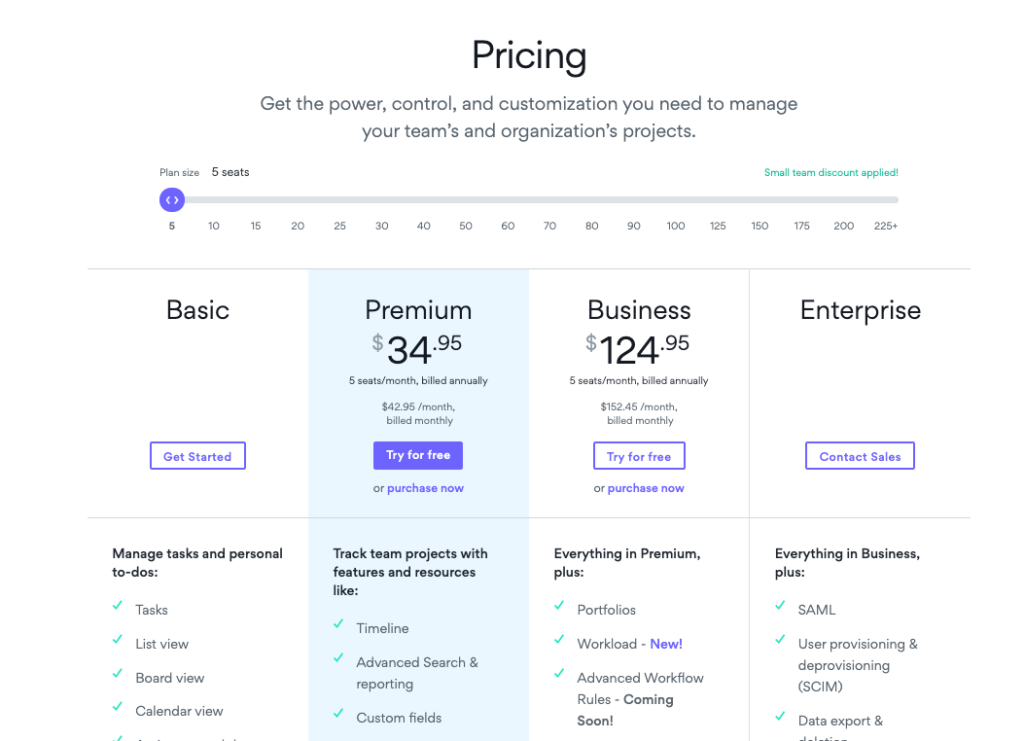The width and height of the screenshot is (1024, 741).
Task: Click Contact Sales for Enterprise
Action: pyautogui.click(x=859, y=455)
